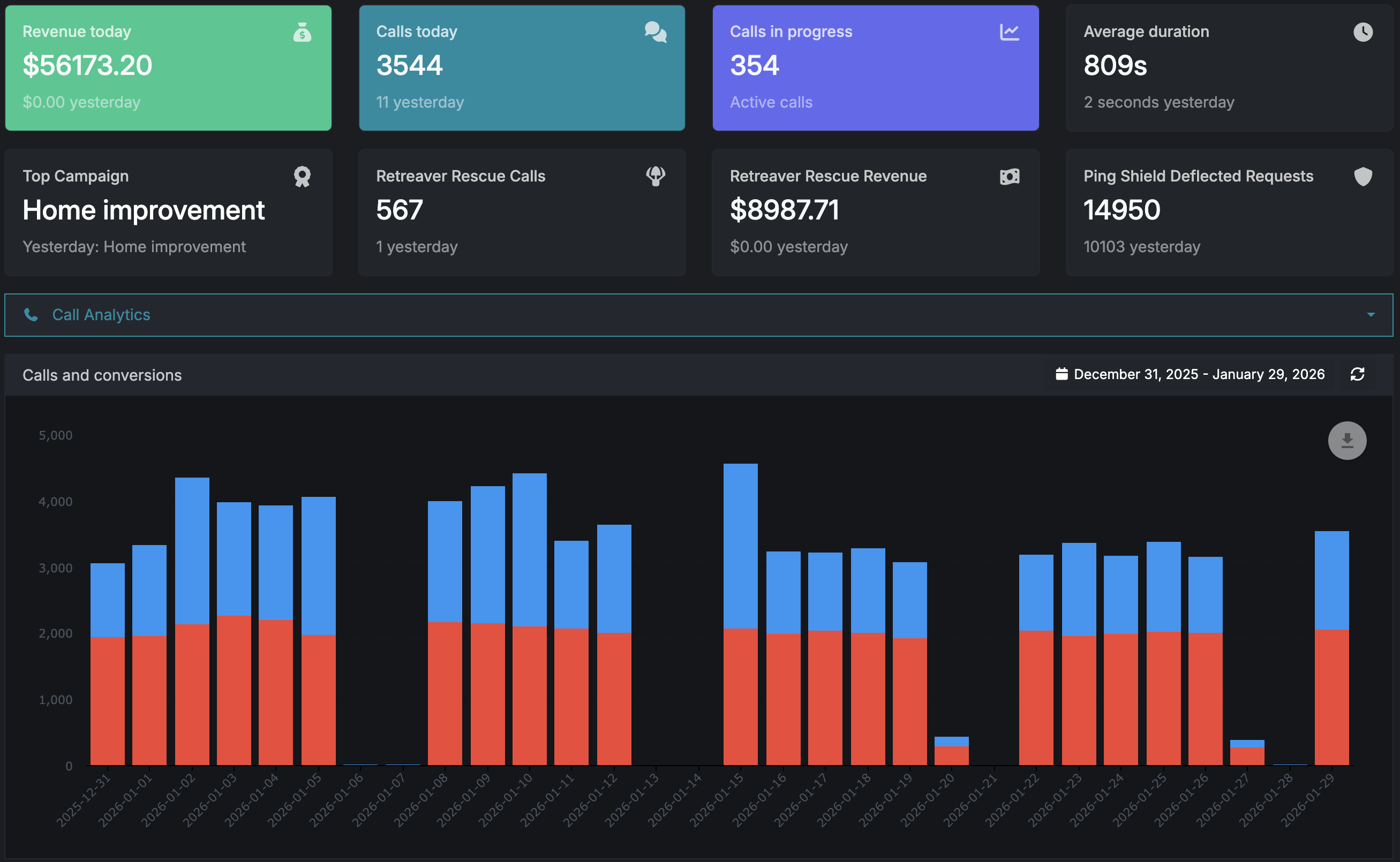Select the shield icon on Ping Shield Deflected Requests
This screenshot has width=1400, height=862.
click(x=1363, y=177)
